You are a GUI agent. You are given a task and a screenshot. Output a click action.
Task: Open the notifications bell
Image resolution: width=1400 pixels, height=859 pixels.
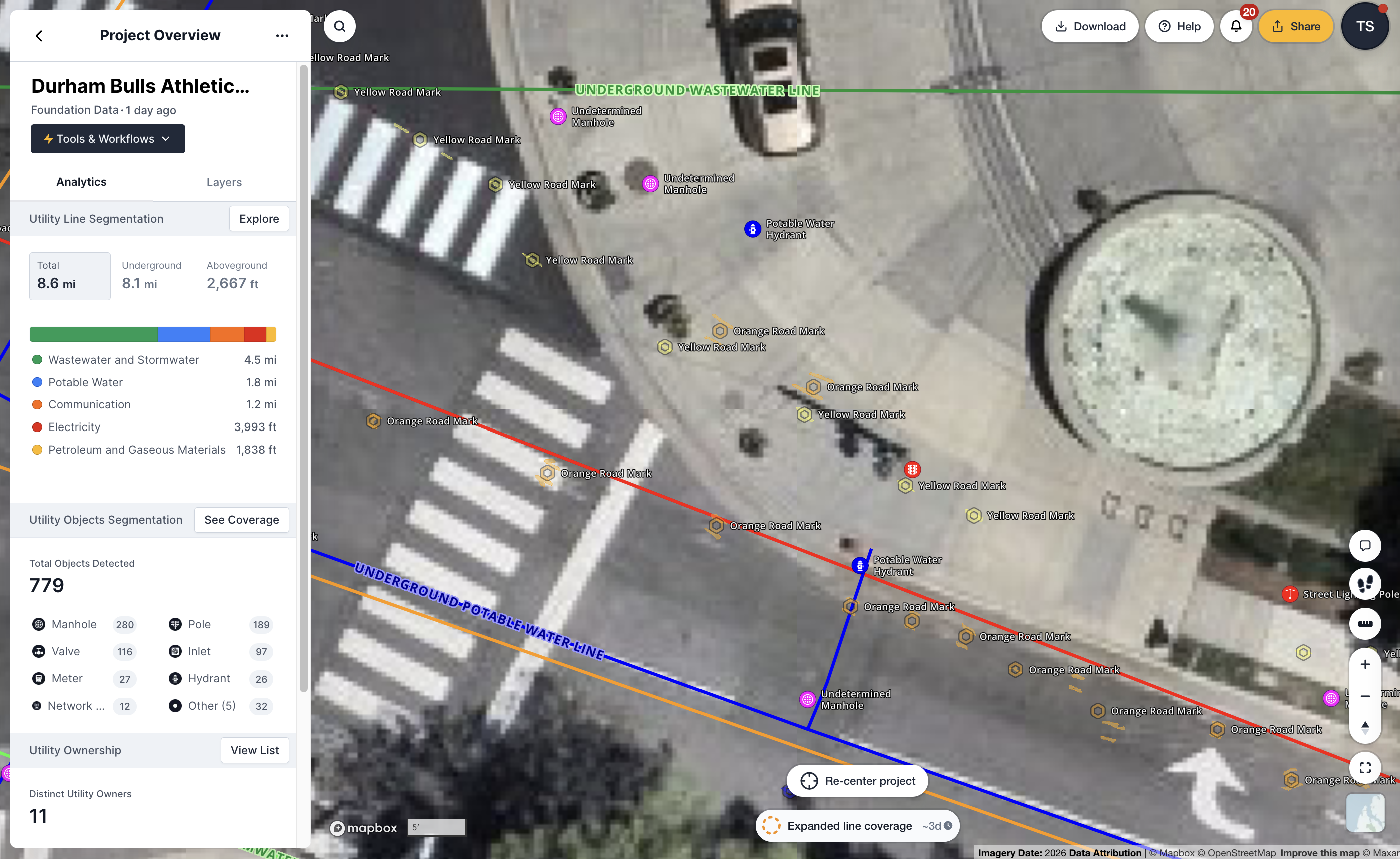coord(1236,26)
